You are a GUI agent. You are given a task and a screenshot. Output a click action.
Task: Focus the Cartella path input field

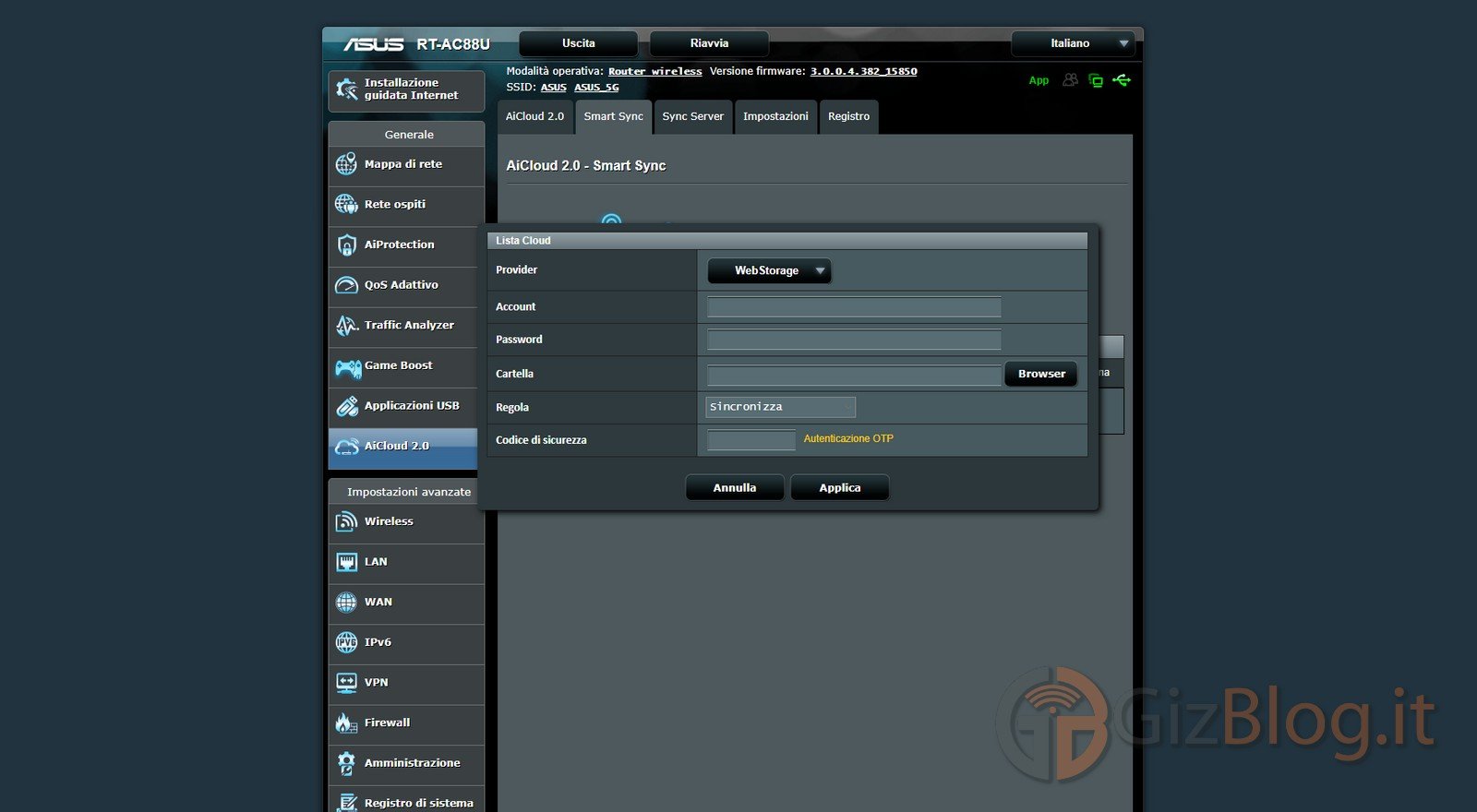[x=854, y=375]
